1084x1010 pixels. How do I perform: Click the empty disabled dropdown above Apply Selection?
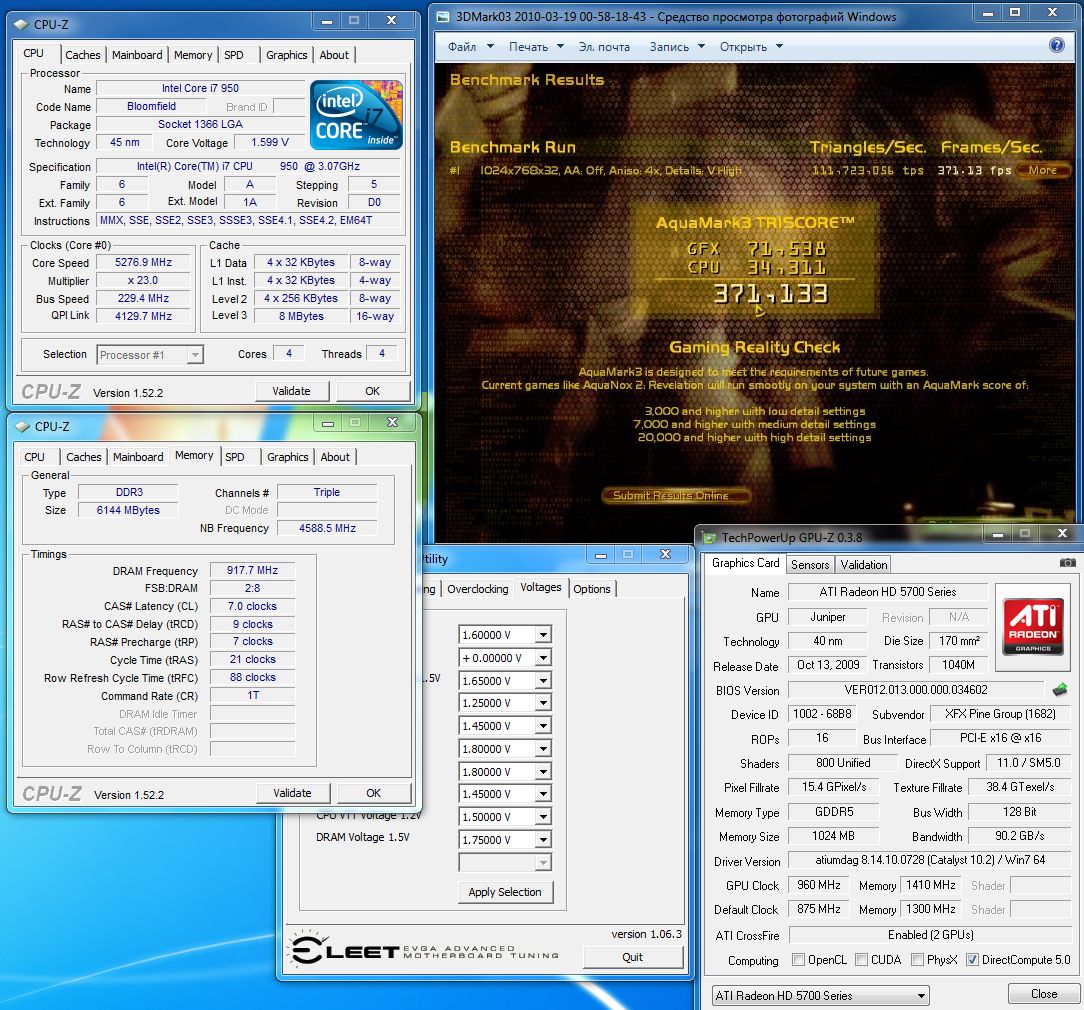[505, 863]
